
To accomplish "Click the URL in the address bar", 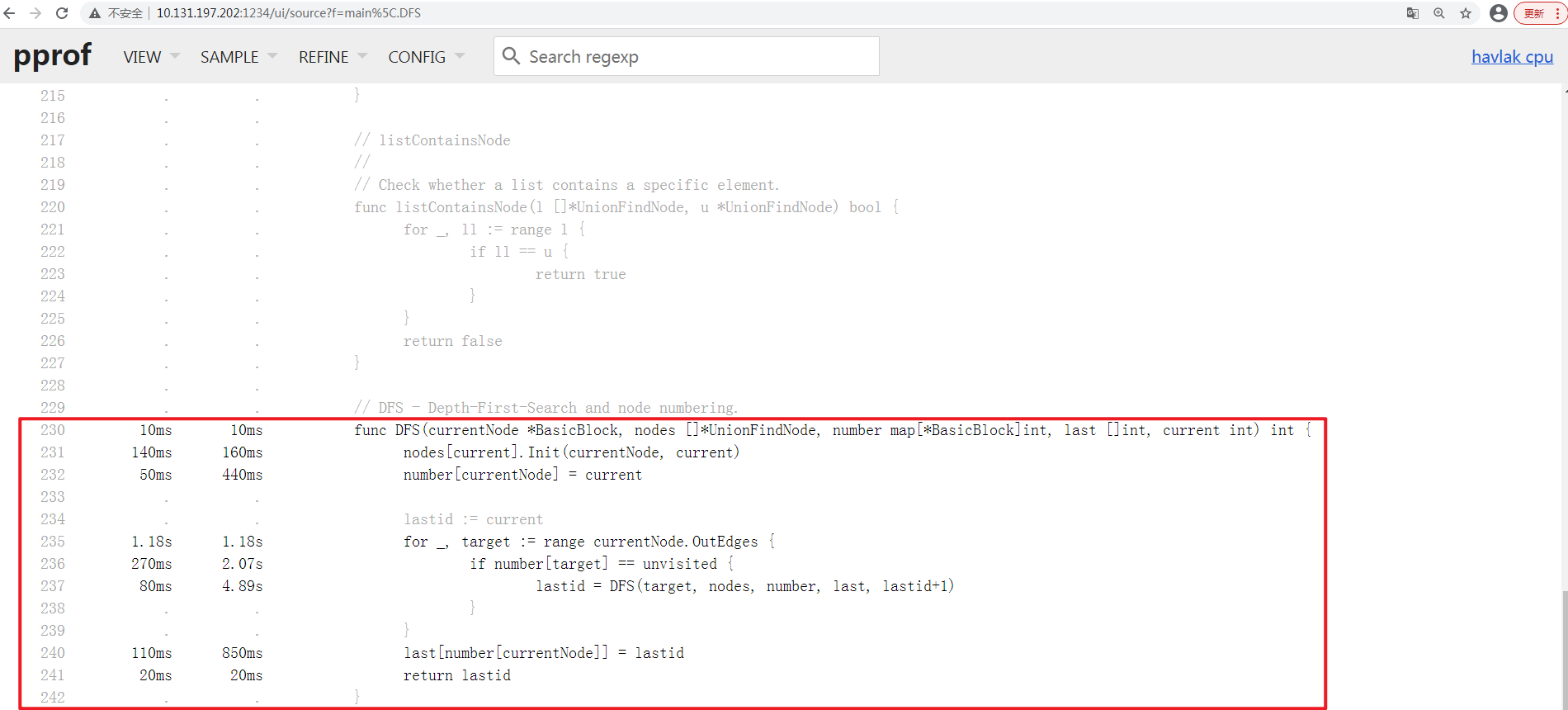I will tap(289, 13).
